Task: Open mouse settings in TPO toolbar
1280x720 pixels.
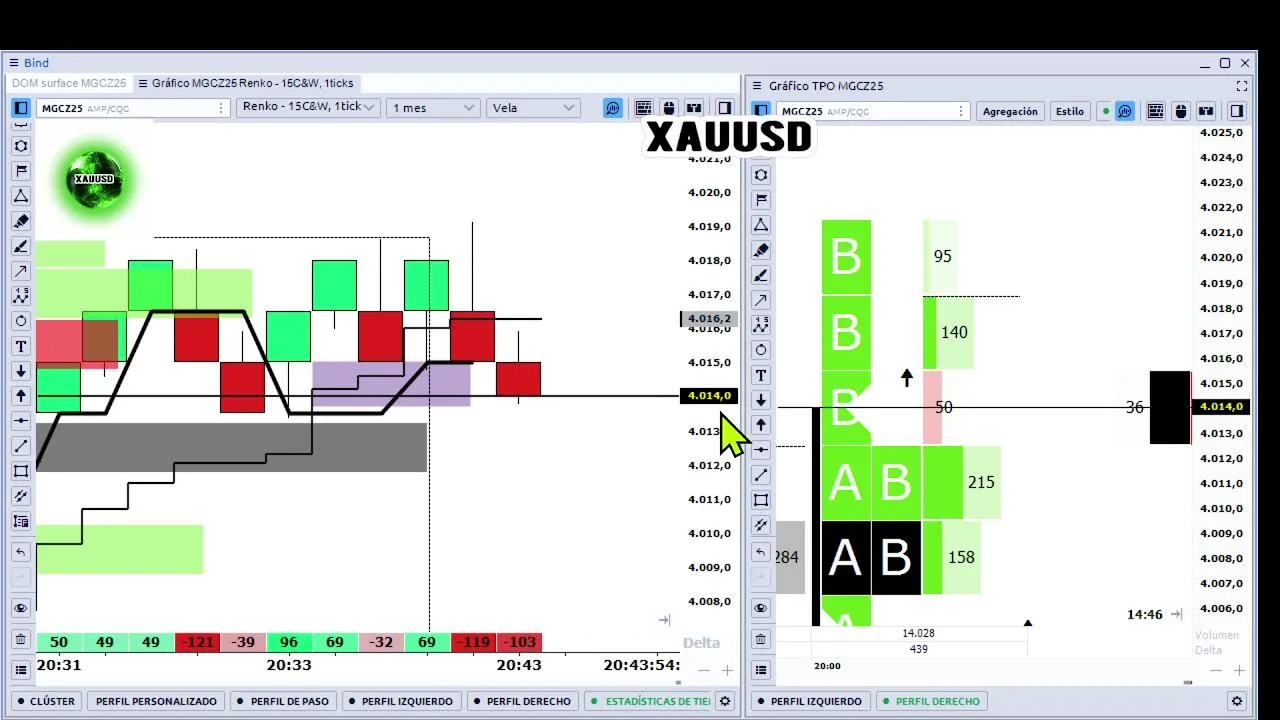Action: point(1181,111)
